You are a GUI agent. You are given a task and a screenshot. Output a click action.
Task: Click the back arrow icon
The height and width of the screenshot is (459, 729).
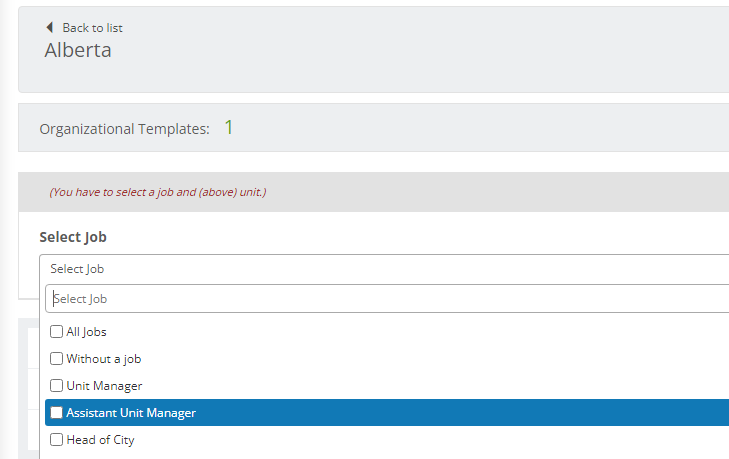tap(50, 28)
